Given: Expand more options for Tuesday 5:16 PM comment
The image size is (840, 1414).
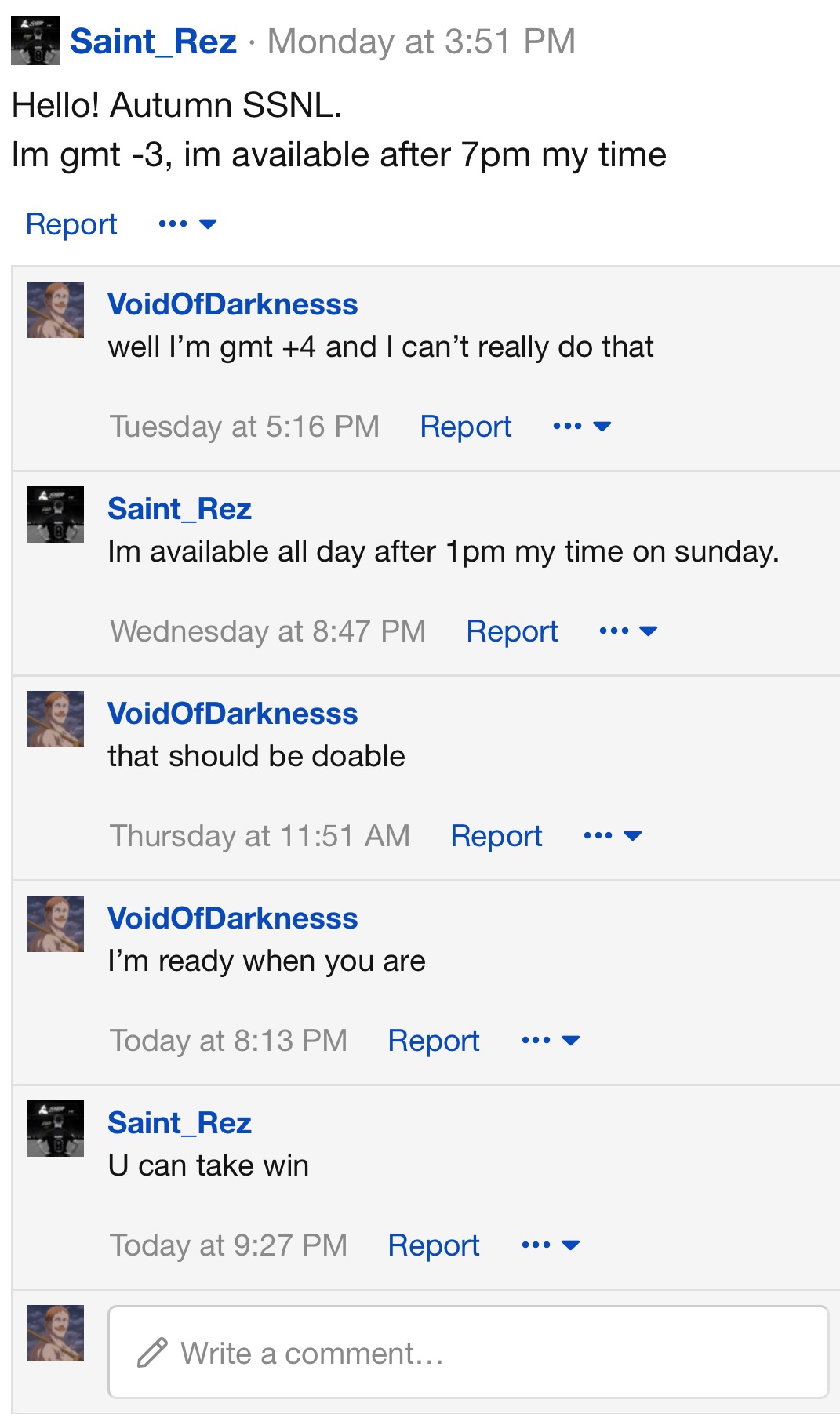Looking at the screenshot, I should (x=582, y=427).
